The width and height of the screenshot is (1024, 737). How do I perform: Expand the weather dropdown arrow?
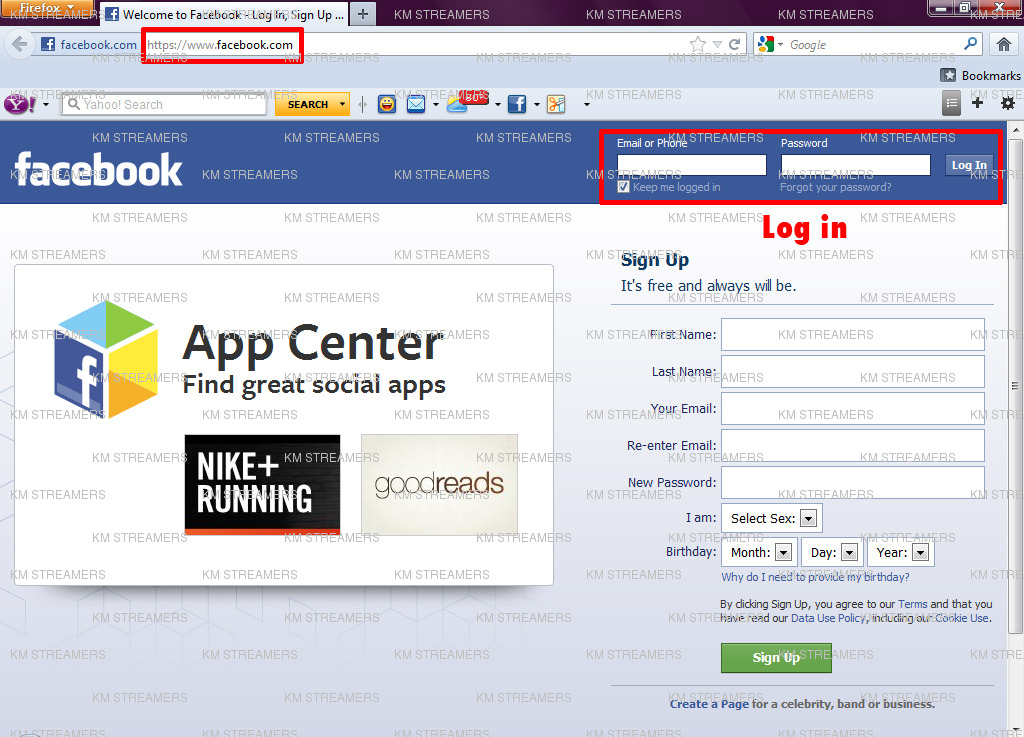pos(498,104)
